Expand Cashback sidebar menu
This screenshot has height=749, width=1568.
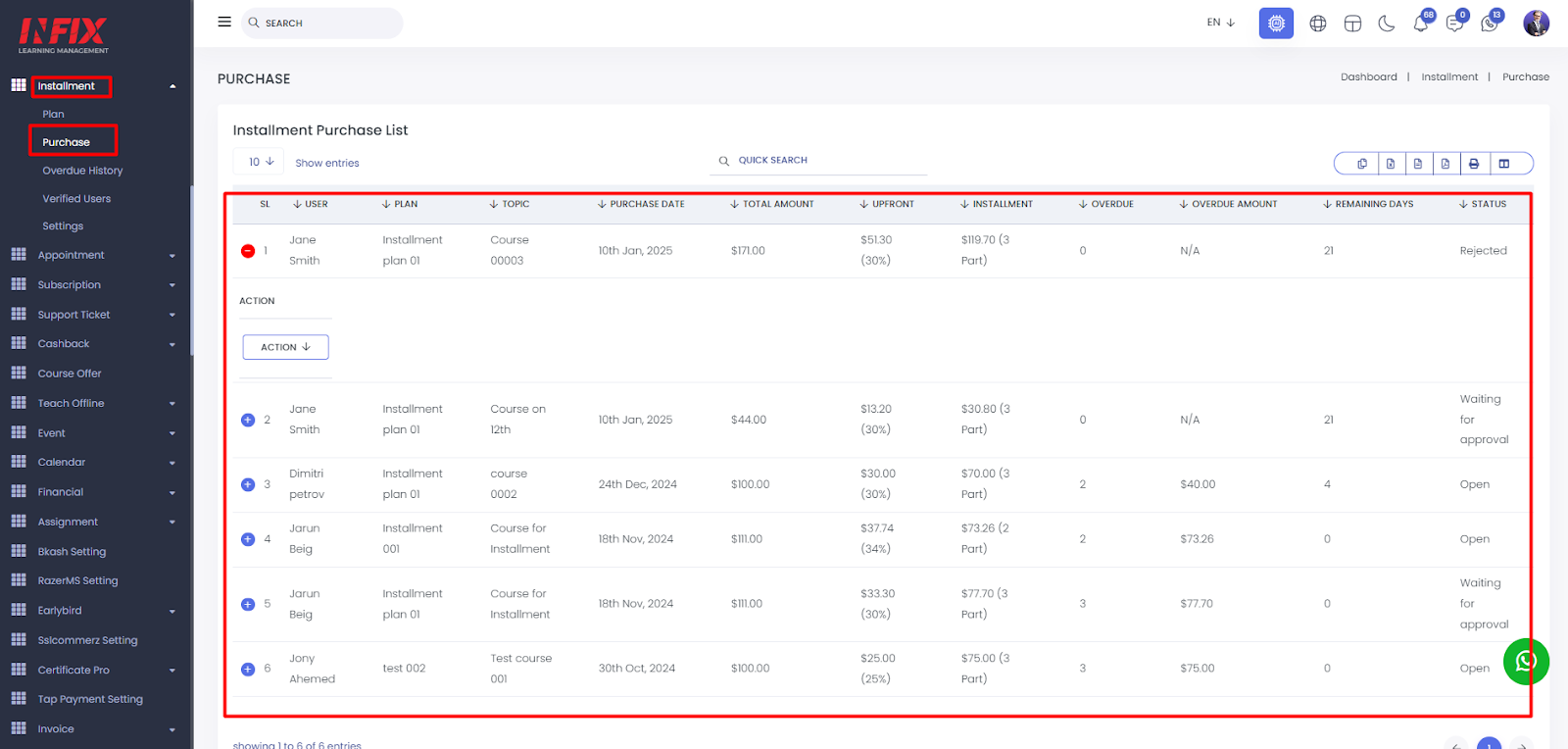pos(94,344)
